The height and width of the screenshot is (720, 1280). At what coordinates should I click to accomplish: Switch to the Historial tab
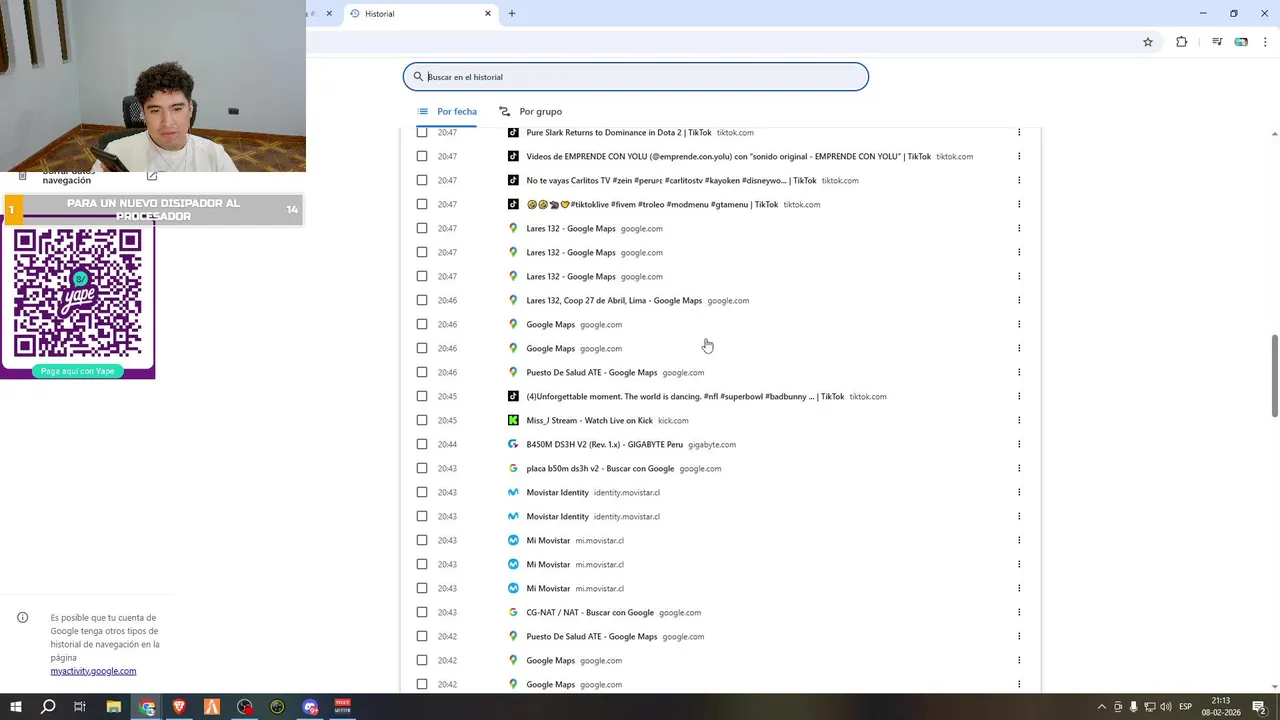coord(420,14)
